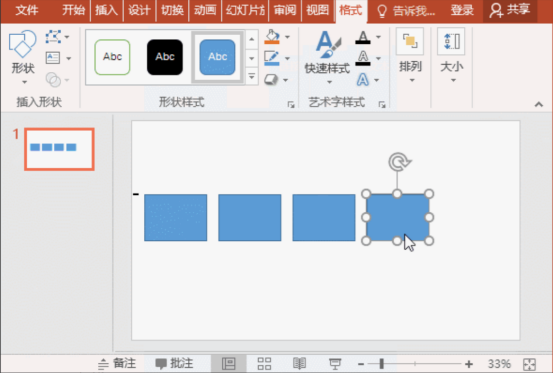553x373 pixels.
Task: Open the 形状 shapes gallery
Action: coord(23,56)
